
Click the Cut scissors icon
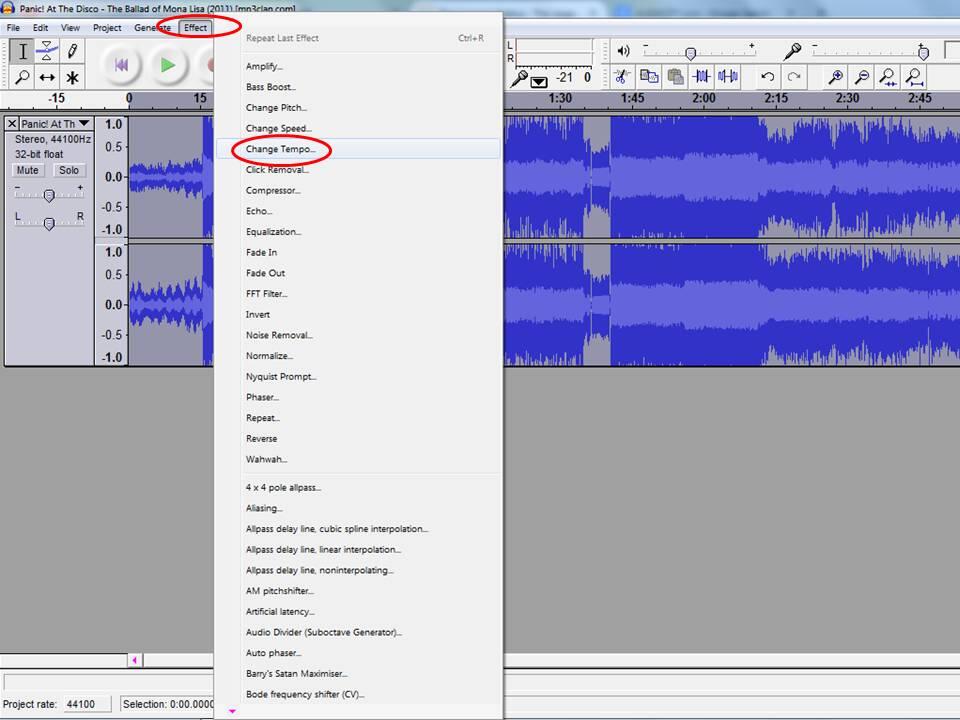(622, 77)
